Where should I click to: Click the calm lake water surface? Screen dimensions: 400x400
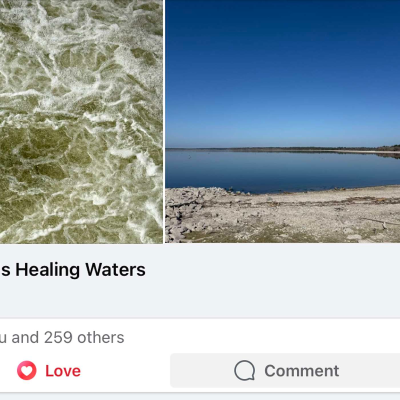tap(283, 172)
